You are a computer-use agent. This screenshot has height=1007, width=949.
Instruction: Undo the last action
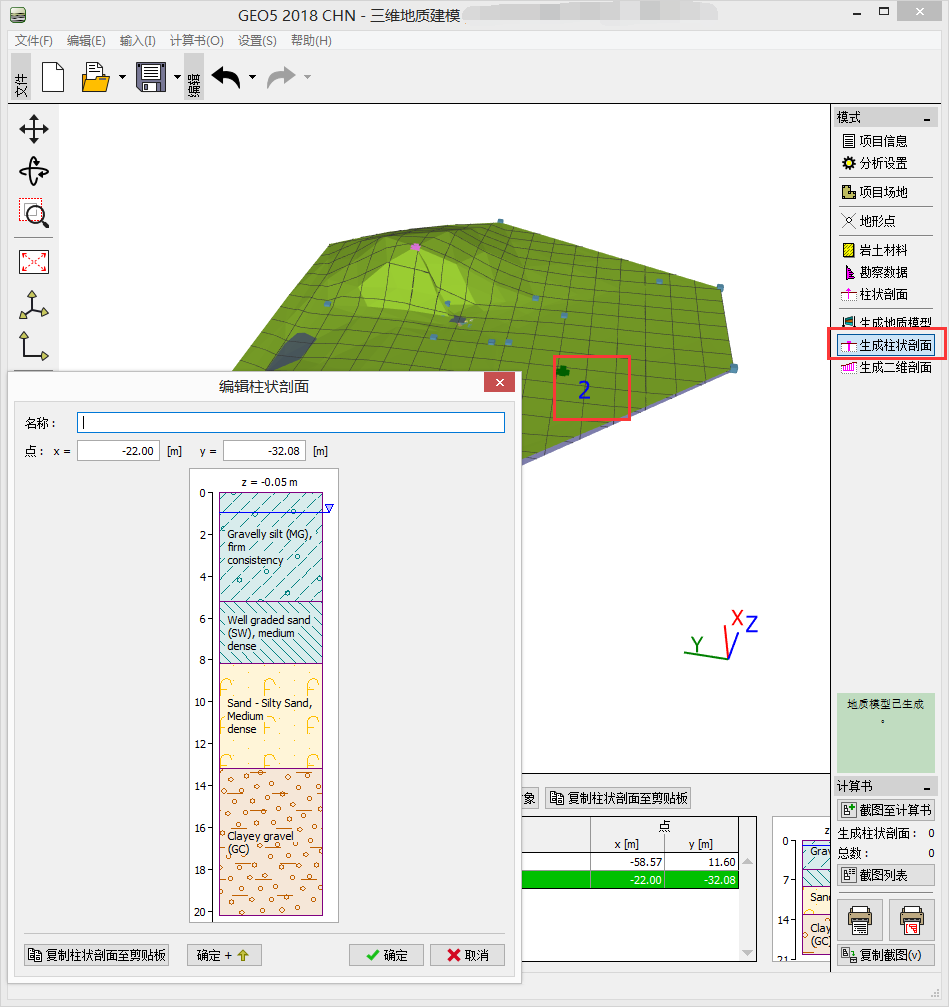click(x=226, y=77)
